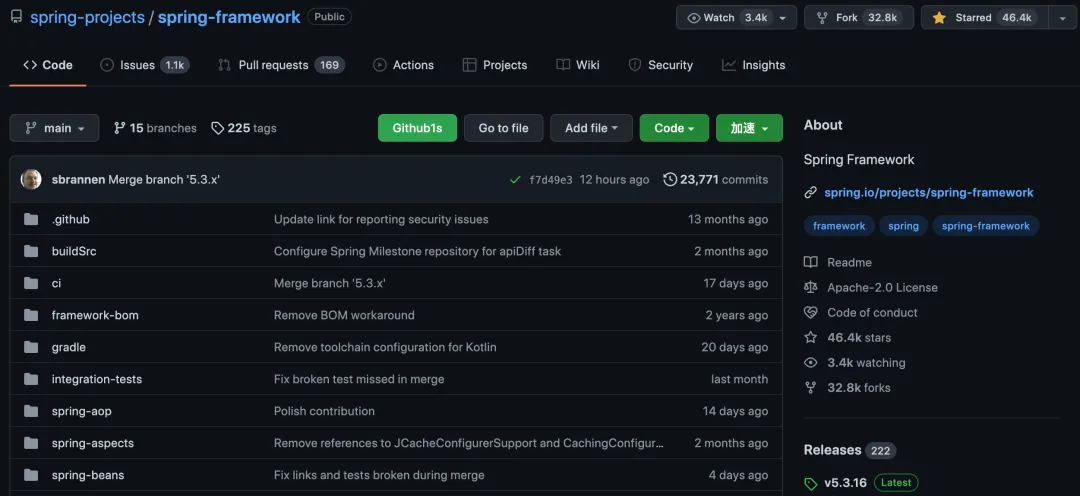The image size is (1080, 496).
Task: Click the tag icon next to 225 tags
Action: pyautogui.click(x=218, y=128)
